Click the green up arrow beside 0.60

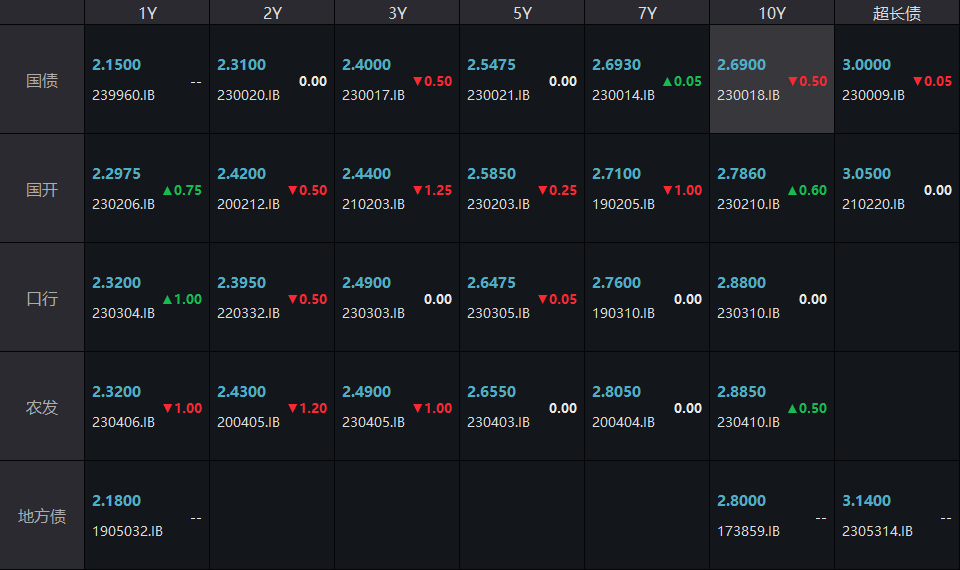[x=792, y=190]
